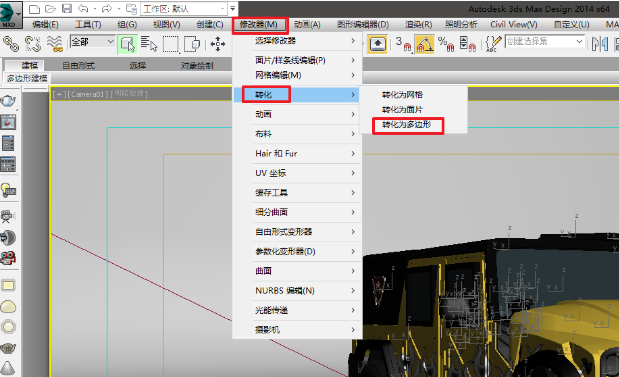The height and width of the screenshot is (377, 619).
Task: Click the Select and Link chain icon
Action: (11, 43)
